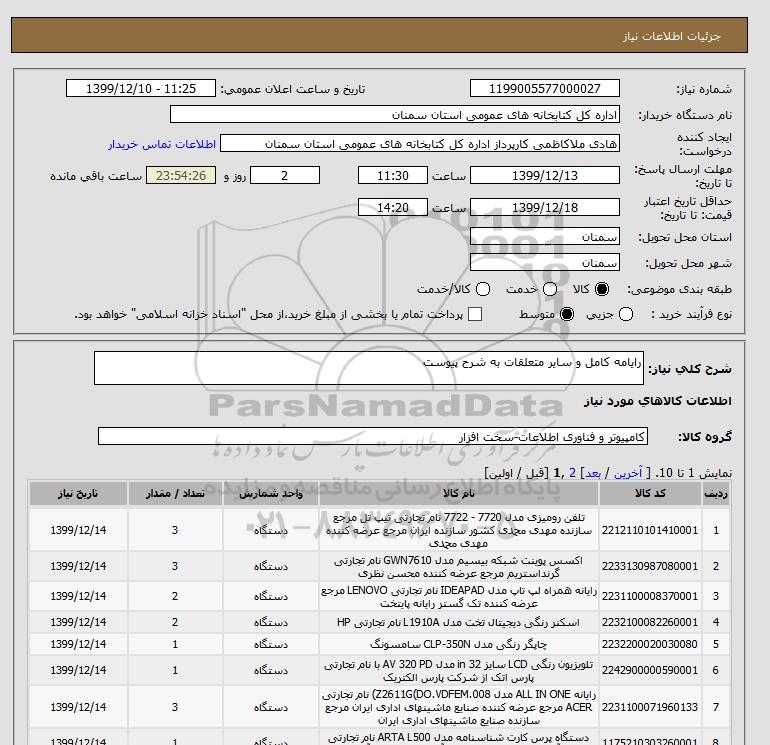Click the تاریخ نیاز column header

[78, 494]
